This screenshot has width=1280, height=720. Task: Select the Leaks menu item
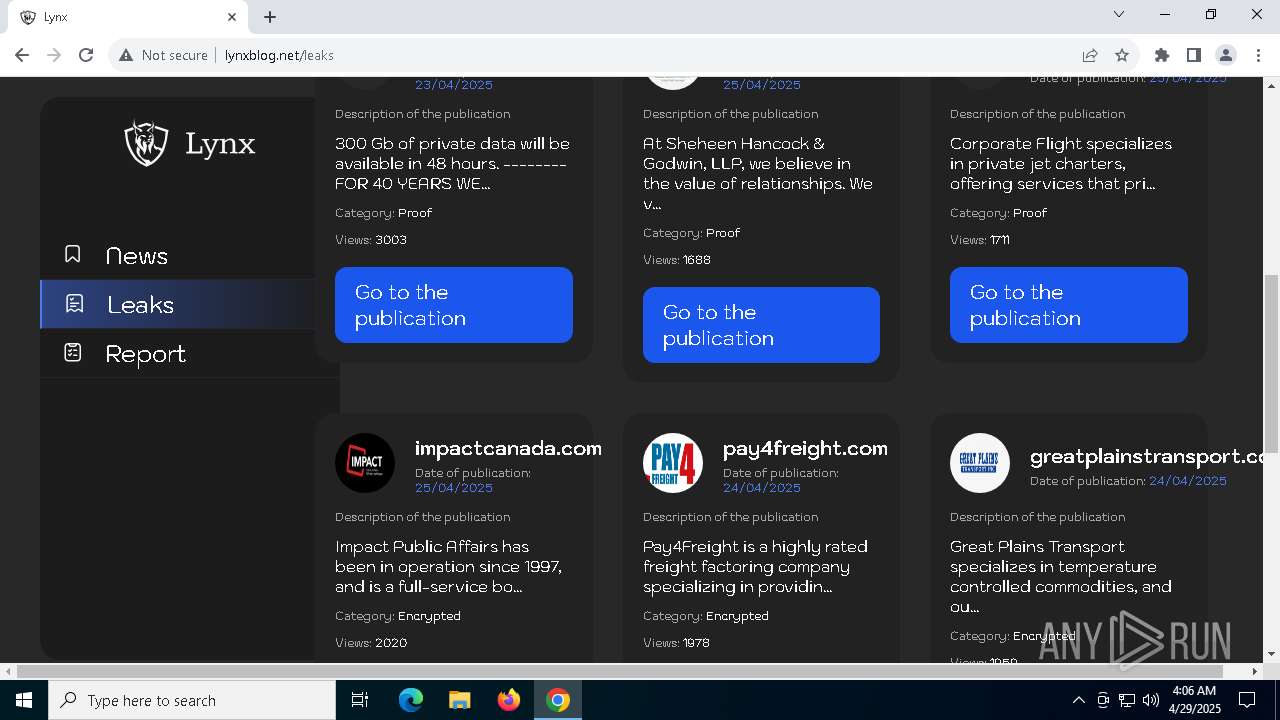point(178,304)
